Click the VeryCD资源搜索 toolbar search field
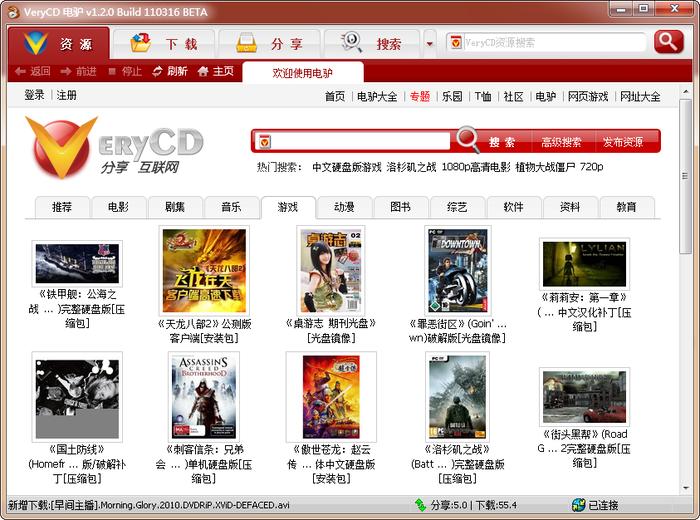 point(554,43)
